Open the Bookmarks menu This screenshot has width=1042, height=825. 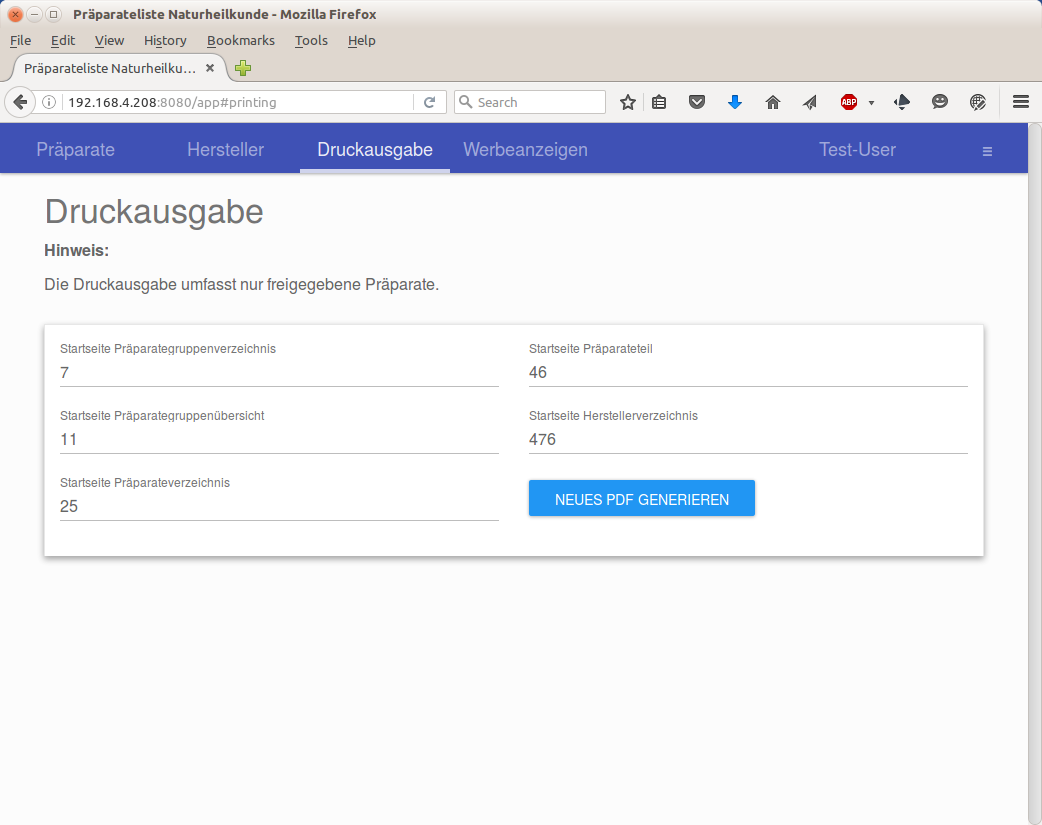click(x=240, y=40)
